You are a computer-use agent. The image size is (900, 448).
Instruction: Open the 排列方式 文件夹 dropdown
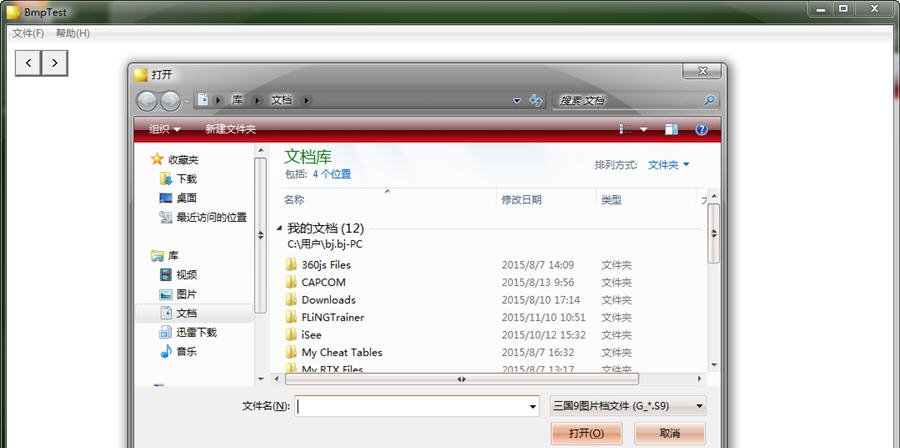click(669, 165)
